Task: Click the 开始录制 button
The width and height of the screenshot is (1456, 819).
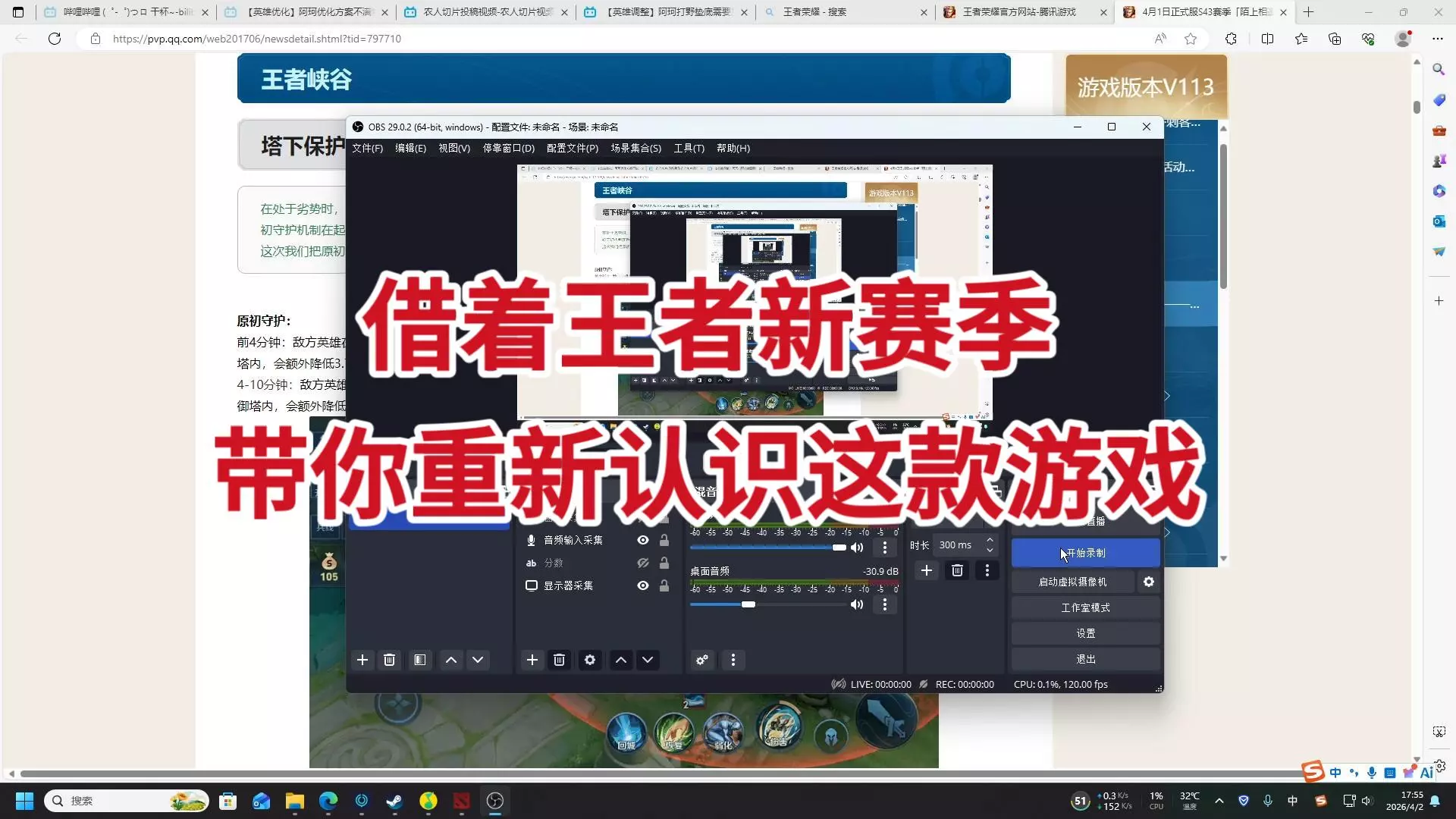Action: coord(1085,553)
